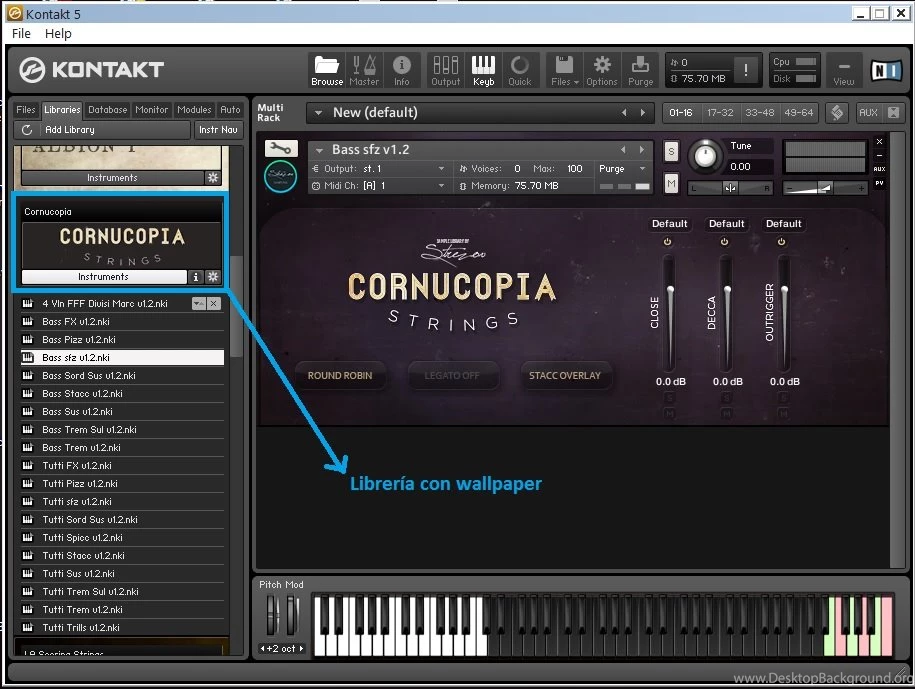This screenshot has width=915, height=689.
Task: Open the Output section icon
Action: 444,68
